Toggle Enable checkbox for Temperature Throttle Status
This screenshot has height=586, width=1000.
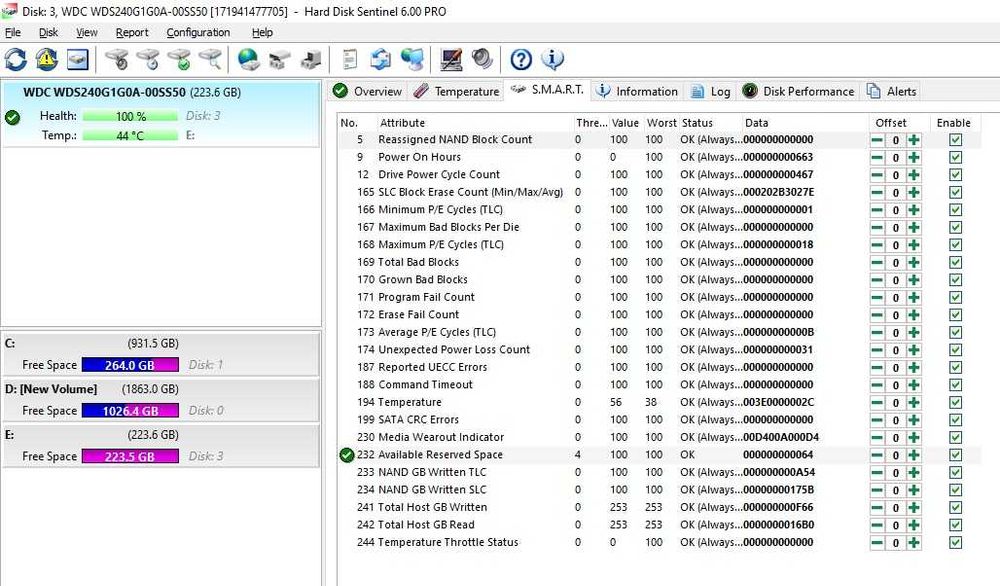(955, 543)
